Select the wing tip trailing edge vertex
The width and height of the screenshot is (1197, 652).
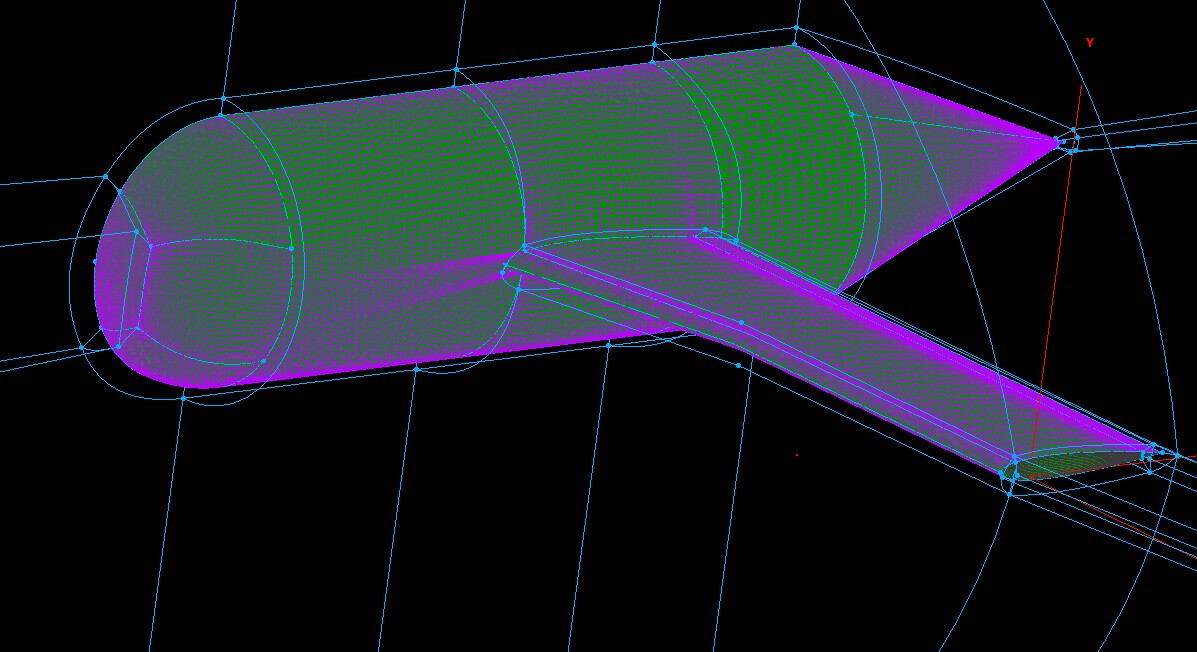click(1153, 445)
